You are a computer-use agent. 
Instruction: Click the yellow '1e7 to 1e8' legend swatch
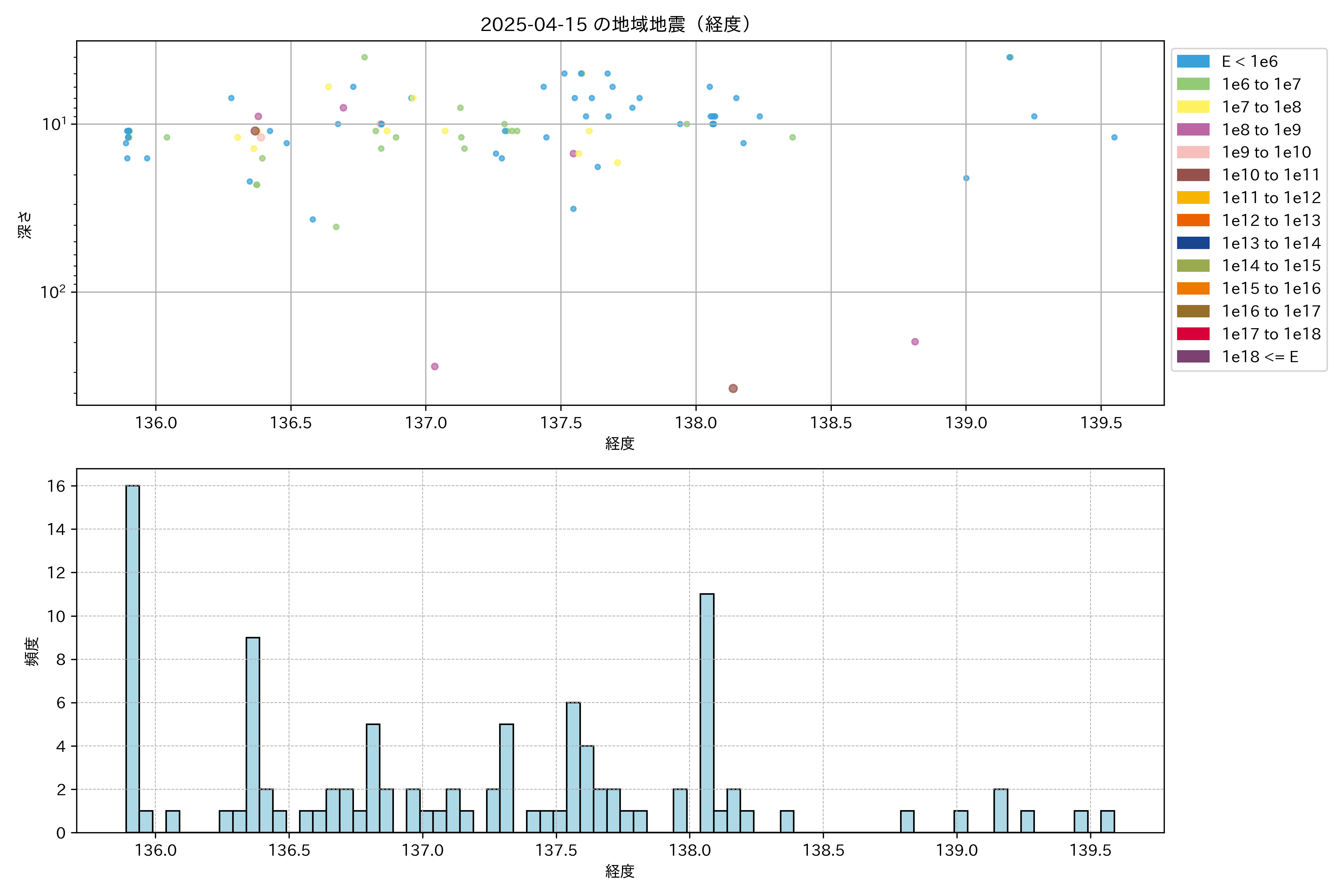[1192, 107]
